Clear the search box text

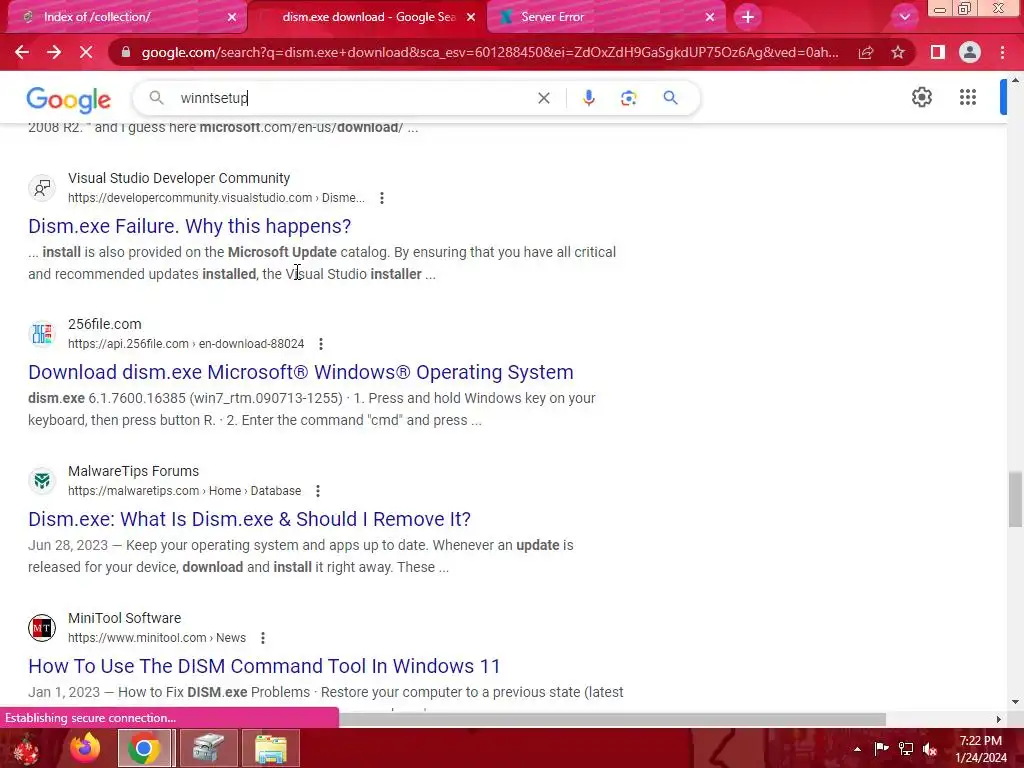(543, 98)
